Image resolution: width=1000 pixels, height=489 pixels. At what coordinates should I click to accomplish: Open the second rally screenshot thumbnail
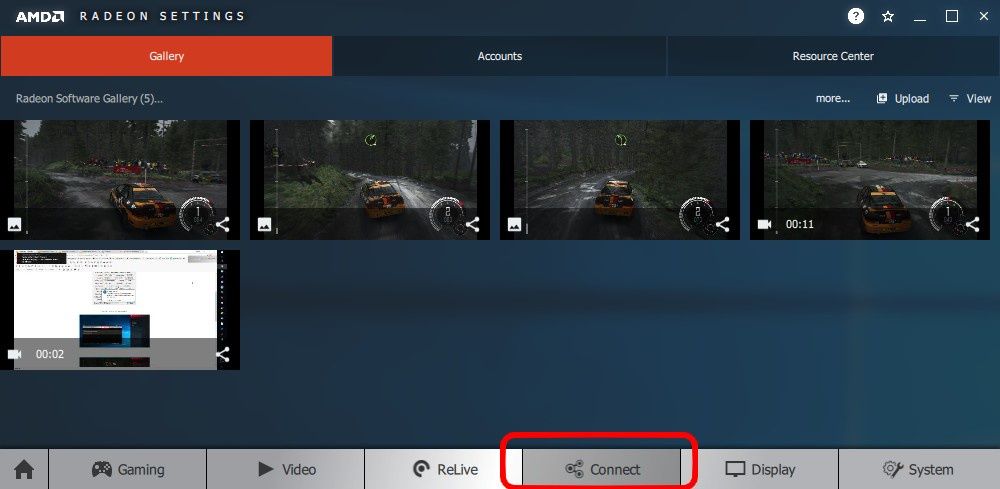[x=370, y=180]
